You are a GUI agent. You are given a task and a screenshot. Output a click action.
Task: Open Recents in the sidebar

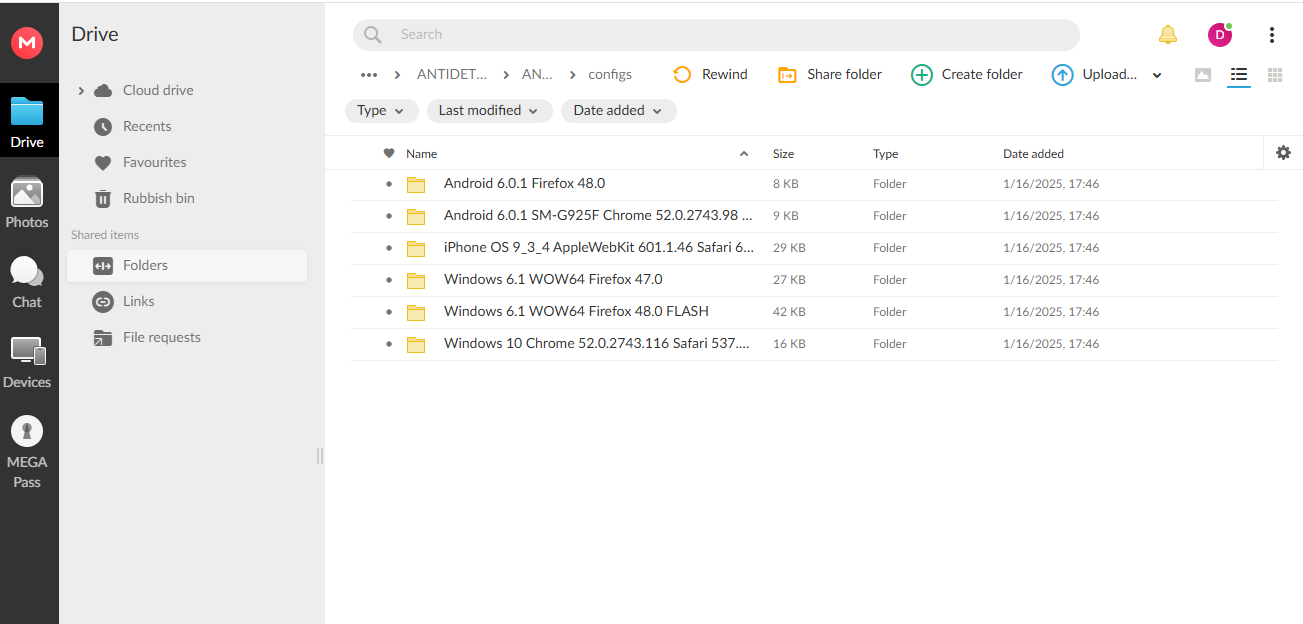(147, 126)
